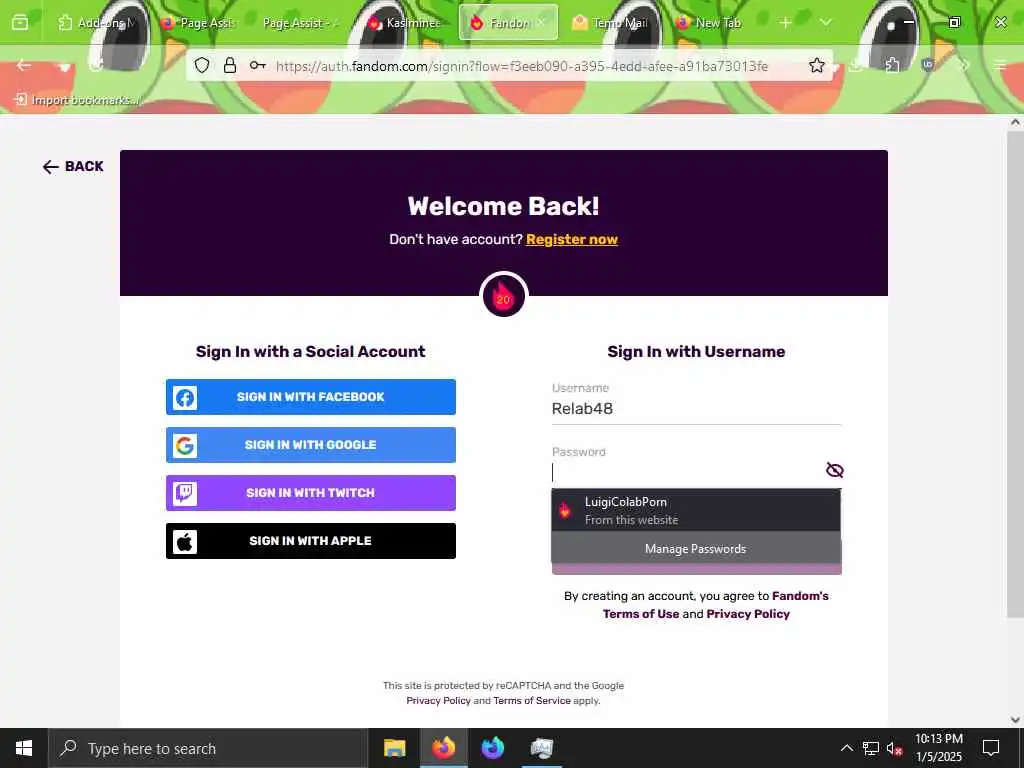This screenshot has width=1024, height=768.
Task: Open the Windows notification center icon
Action: [x=991, y=748]
